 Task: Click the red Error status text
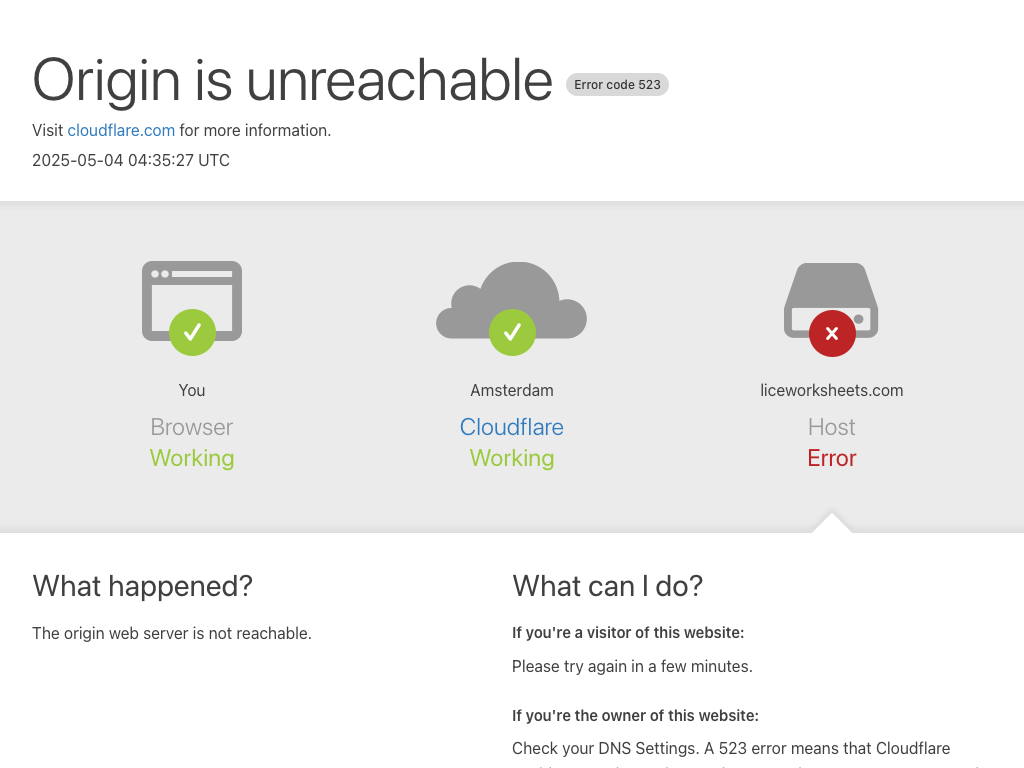832,458
